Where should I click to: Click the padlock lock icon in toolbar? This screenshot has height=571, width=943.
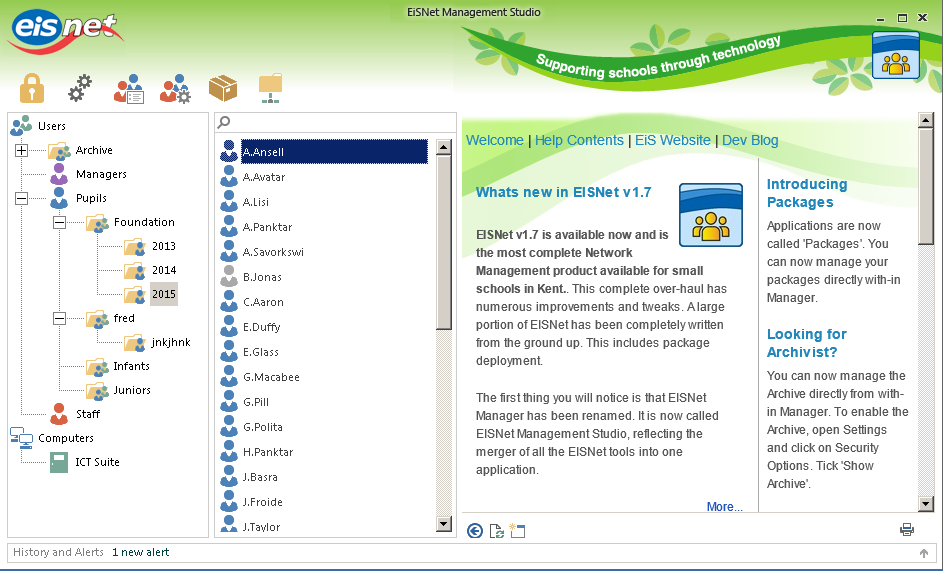click(32, 88)
